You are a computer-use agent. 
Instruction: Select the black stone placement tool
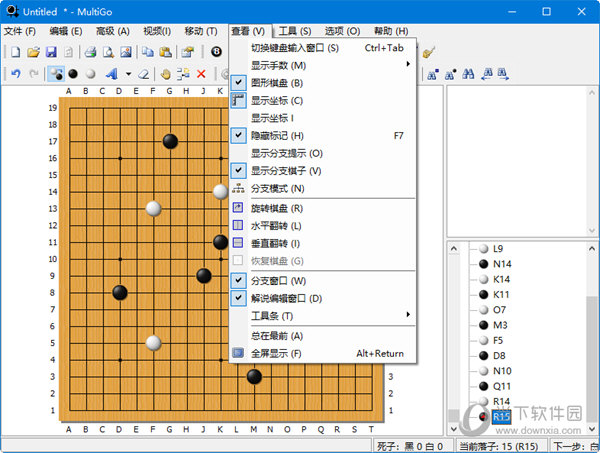(75, 73)
